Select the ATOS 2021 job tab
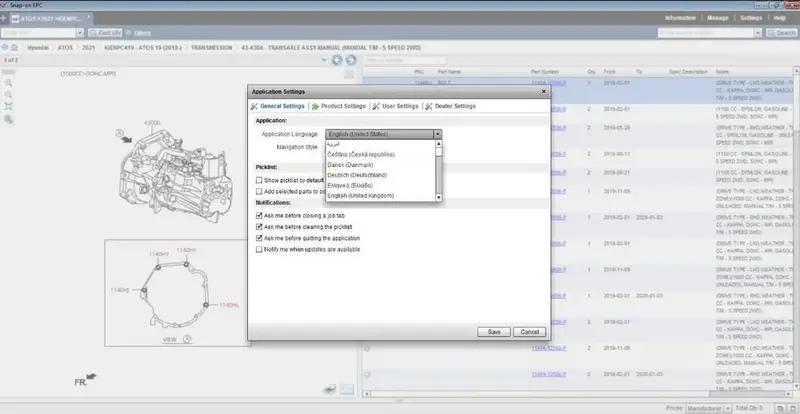 click(49, 18)
